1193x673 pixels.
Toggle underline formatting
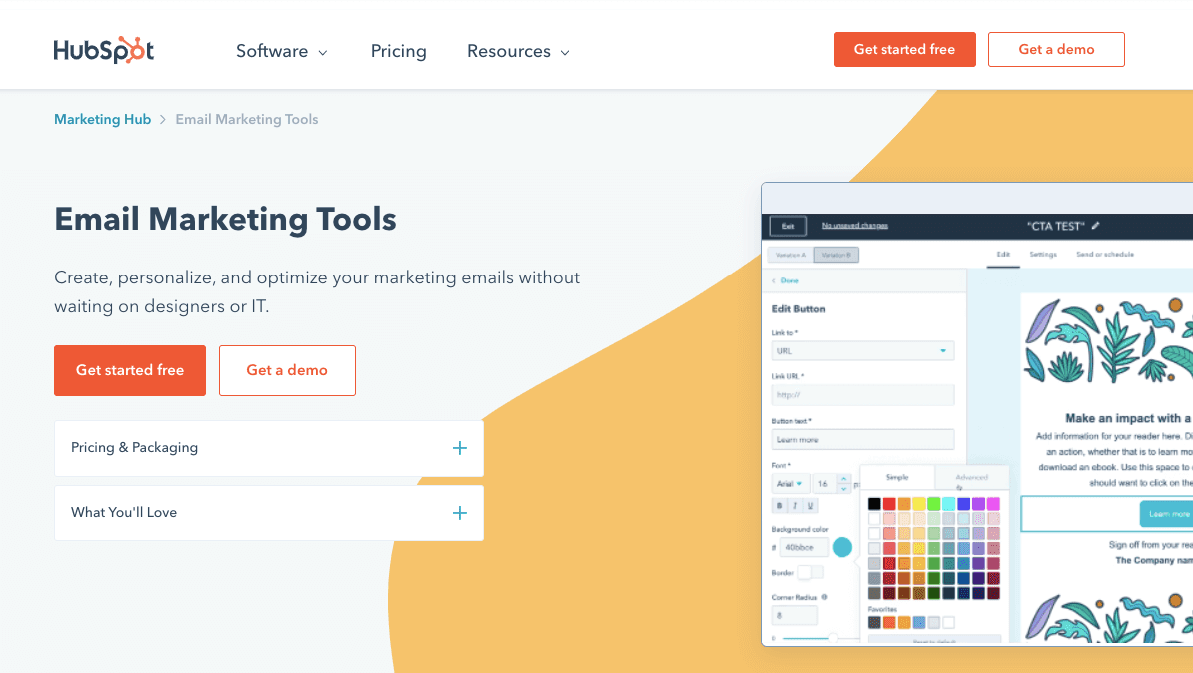pos(810,506)
